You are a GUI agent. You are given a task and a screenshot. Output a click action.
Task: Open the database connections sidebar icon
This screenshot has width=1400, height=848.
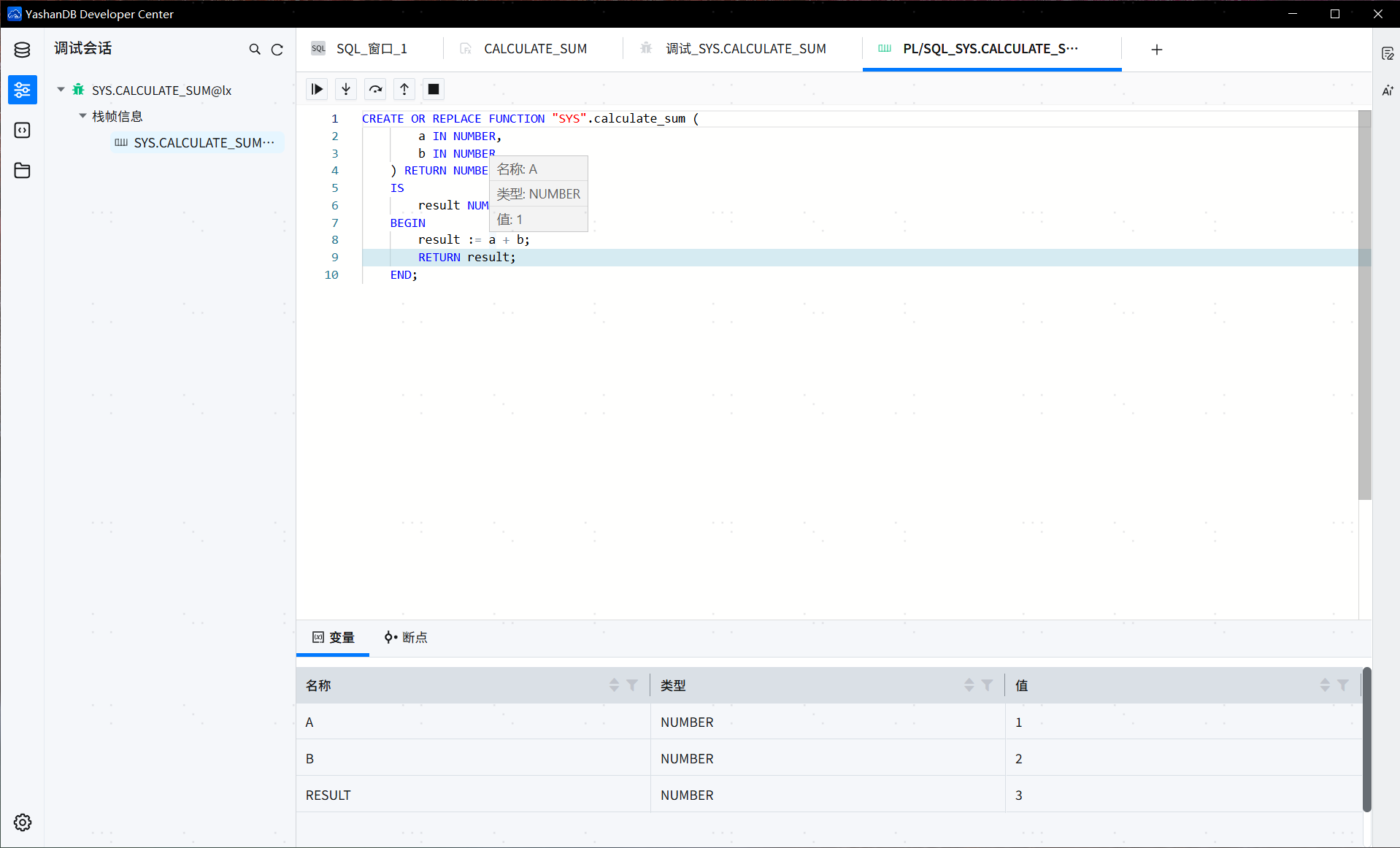pyautogui.click(x=22, y=50)
